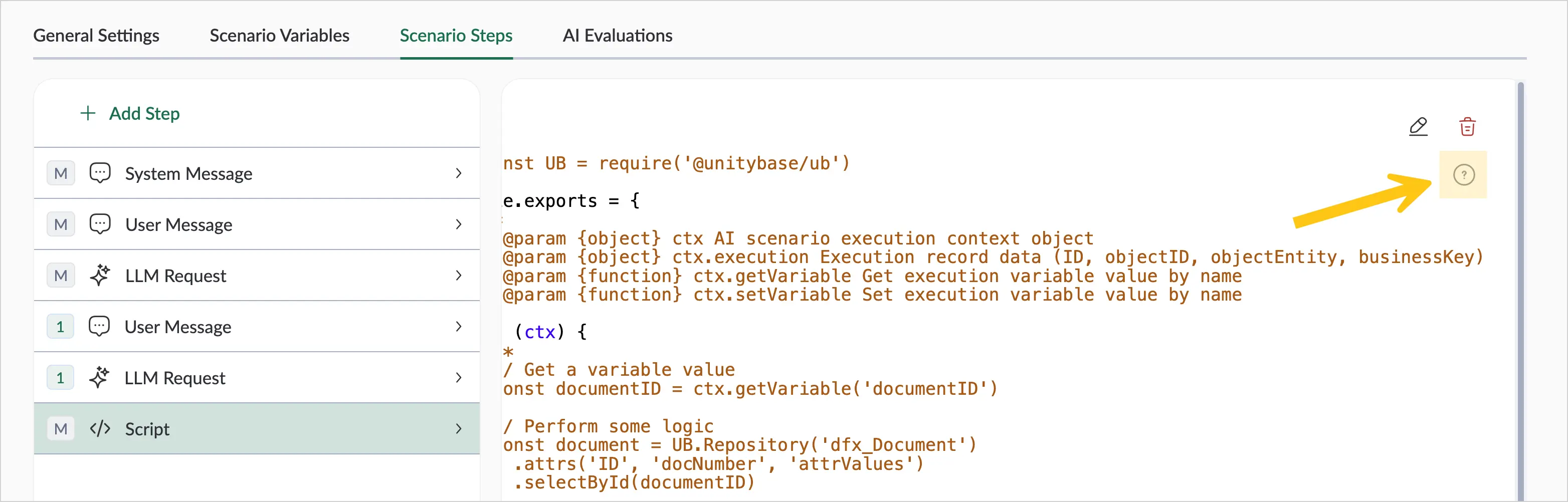Click the ctx.getVariable('documentID') code line
Image resolution: width=1568 pixels, height=502 pixels.
coord(750,388)
